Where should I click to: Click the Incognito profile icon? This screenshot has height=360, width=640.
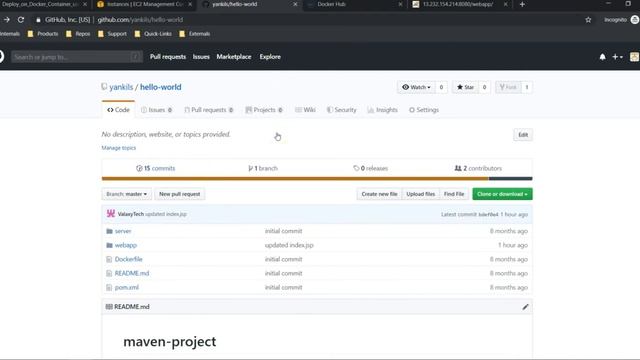(x=635, y=20)
